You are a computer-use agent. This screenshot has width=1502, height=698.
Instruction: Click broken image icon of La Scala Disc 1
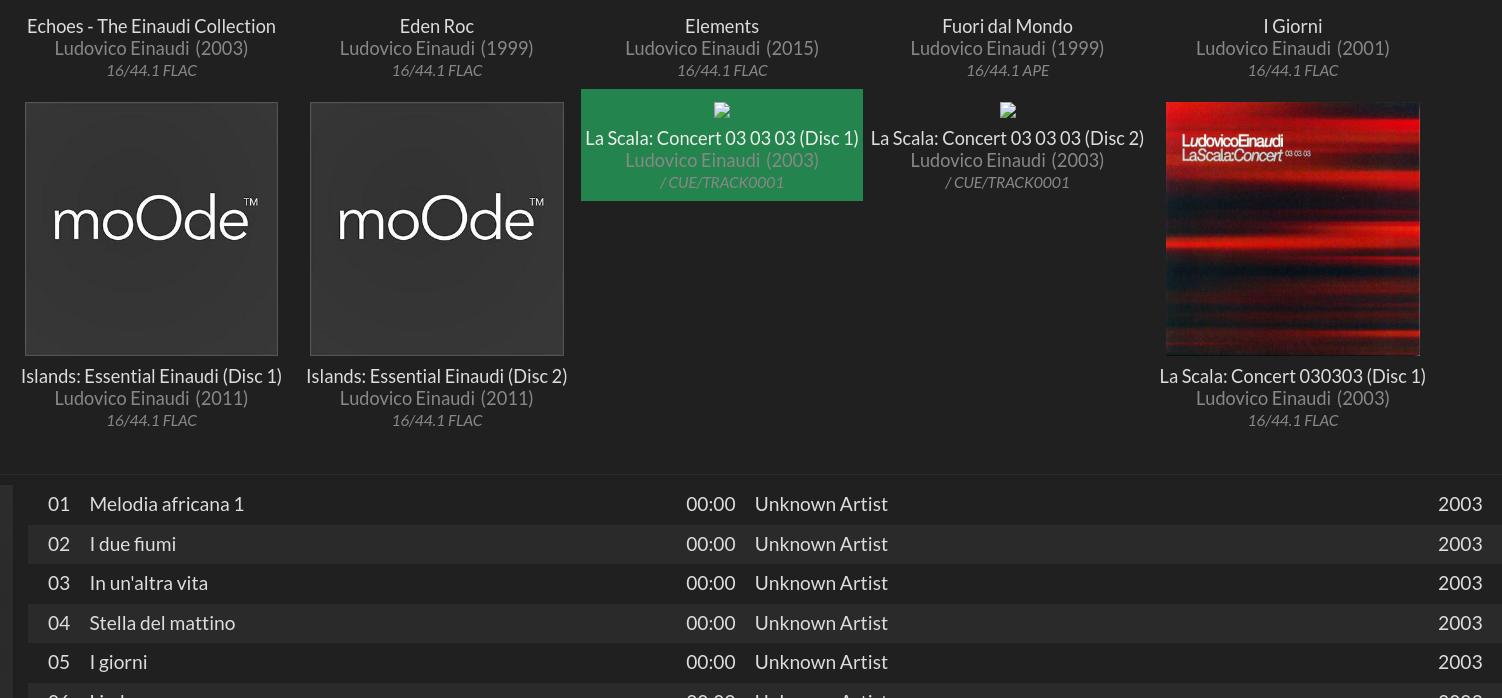[x=722, y=110]
